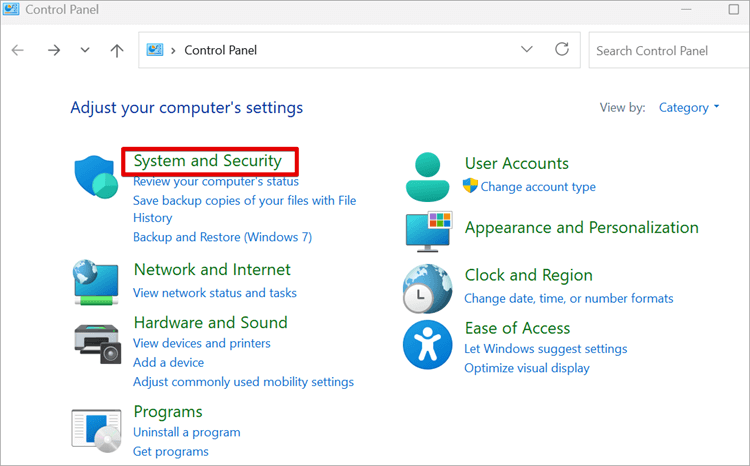Click the UAC shield beside Change account type

coord(470,186)
